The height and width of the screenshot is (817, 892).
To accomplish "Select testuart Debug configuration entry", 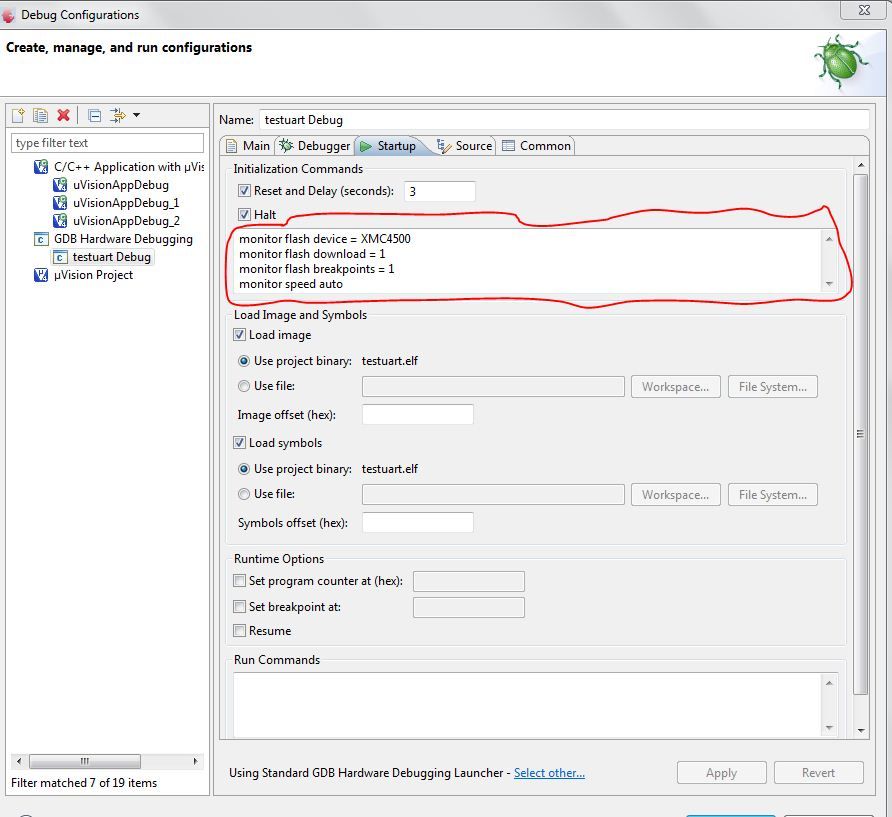I will pos(112,257).
